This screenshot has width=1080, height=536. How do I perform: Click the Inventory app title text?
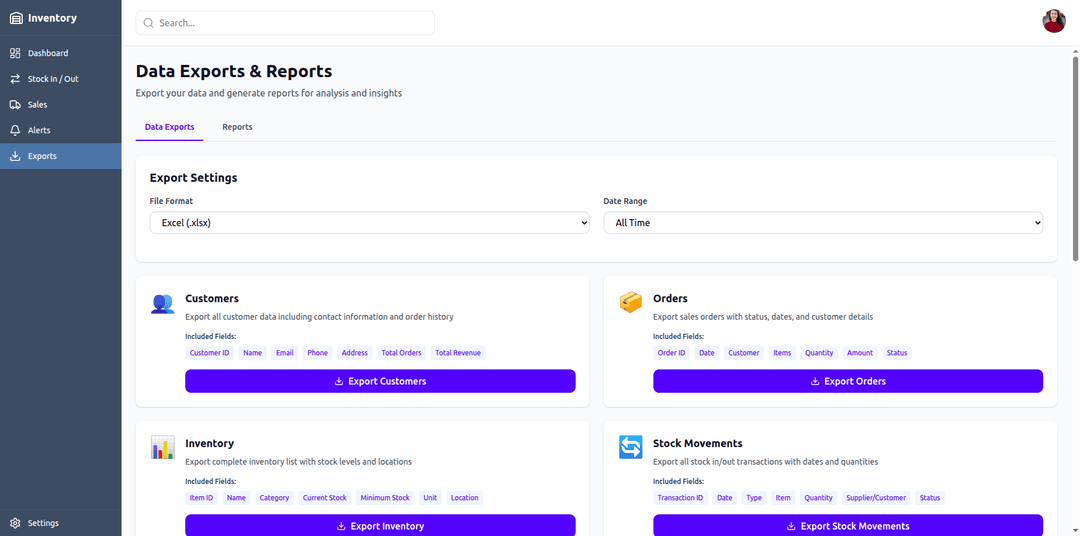[52, 19]
